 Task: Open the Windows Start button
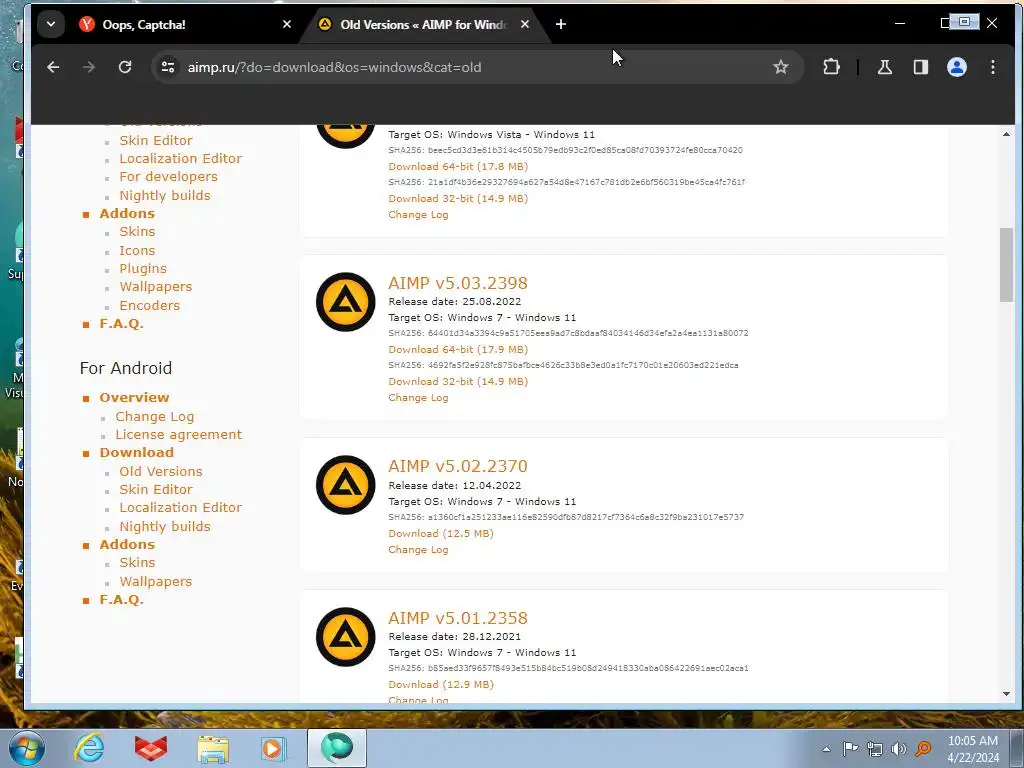26,748
